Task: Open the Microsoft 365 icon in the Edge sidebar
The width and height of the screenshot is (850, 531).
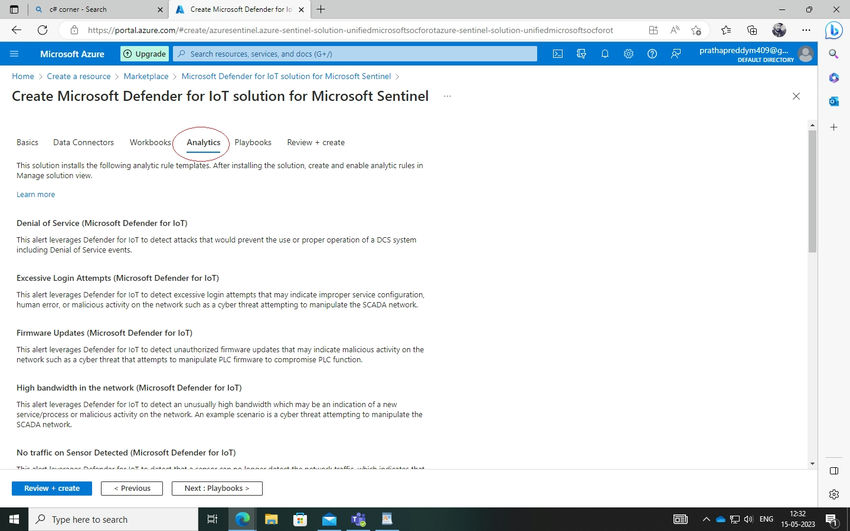Action: pyautogui.click(x=834, y=78)
